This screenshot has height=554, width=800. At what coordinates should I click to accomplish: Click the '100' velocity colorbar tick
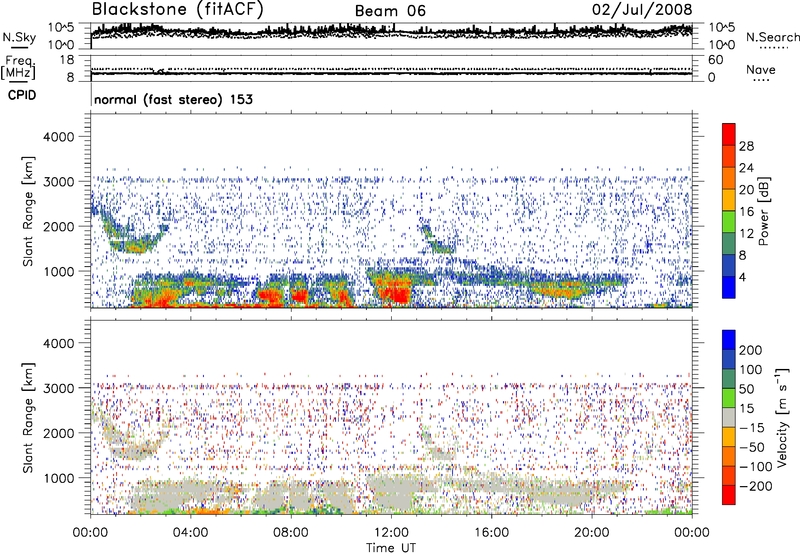tap(751, 369)
